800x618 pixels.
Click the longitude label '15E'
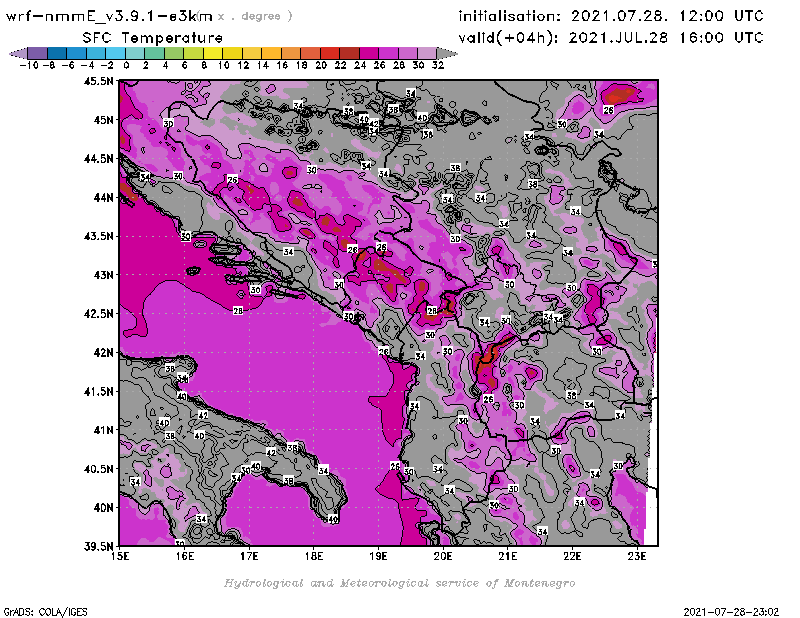coord(120,557)
